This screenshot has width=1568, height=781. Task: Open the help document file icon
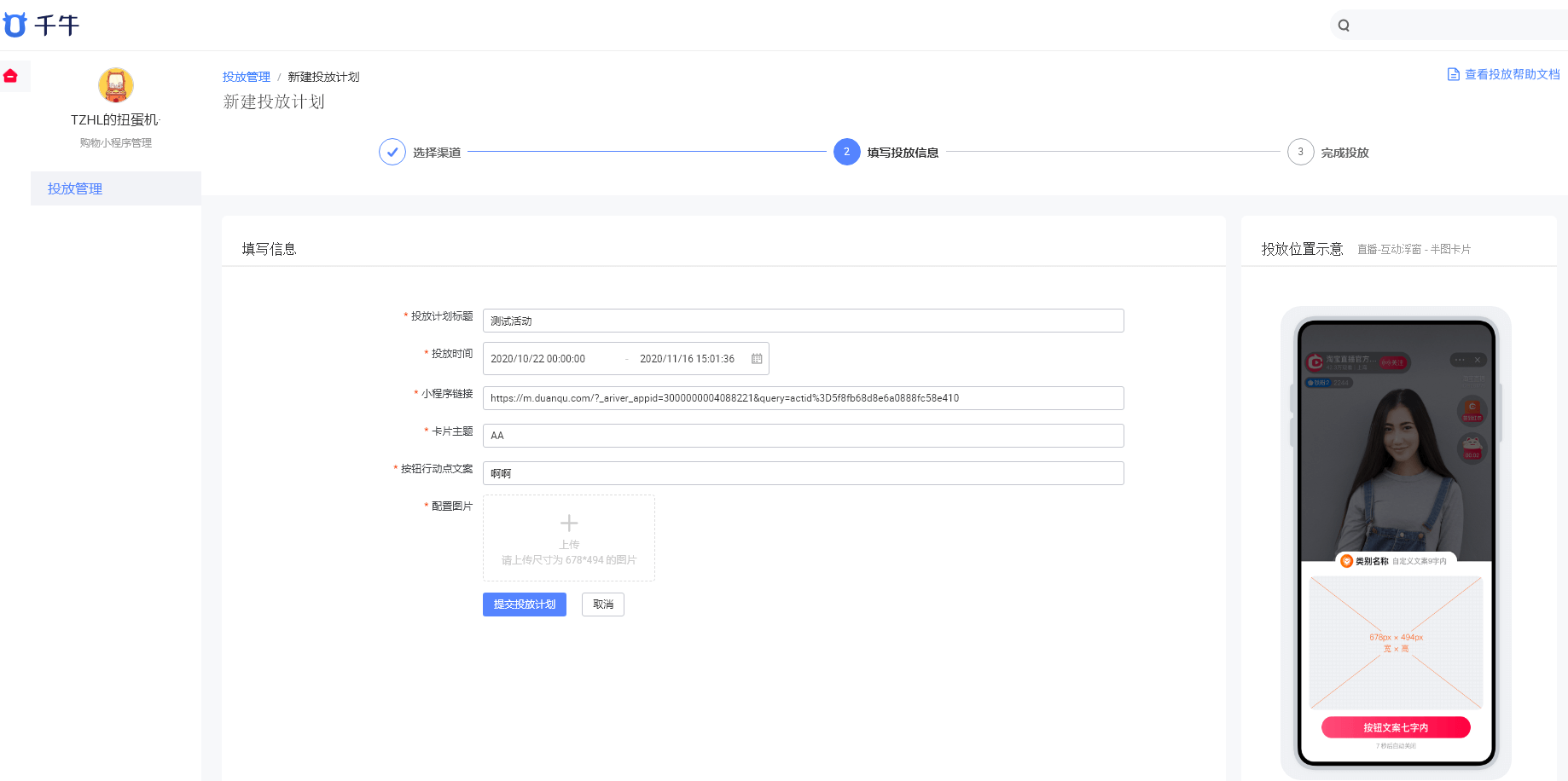1454,74
